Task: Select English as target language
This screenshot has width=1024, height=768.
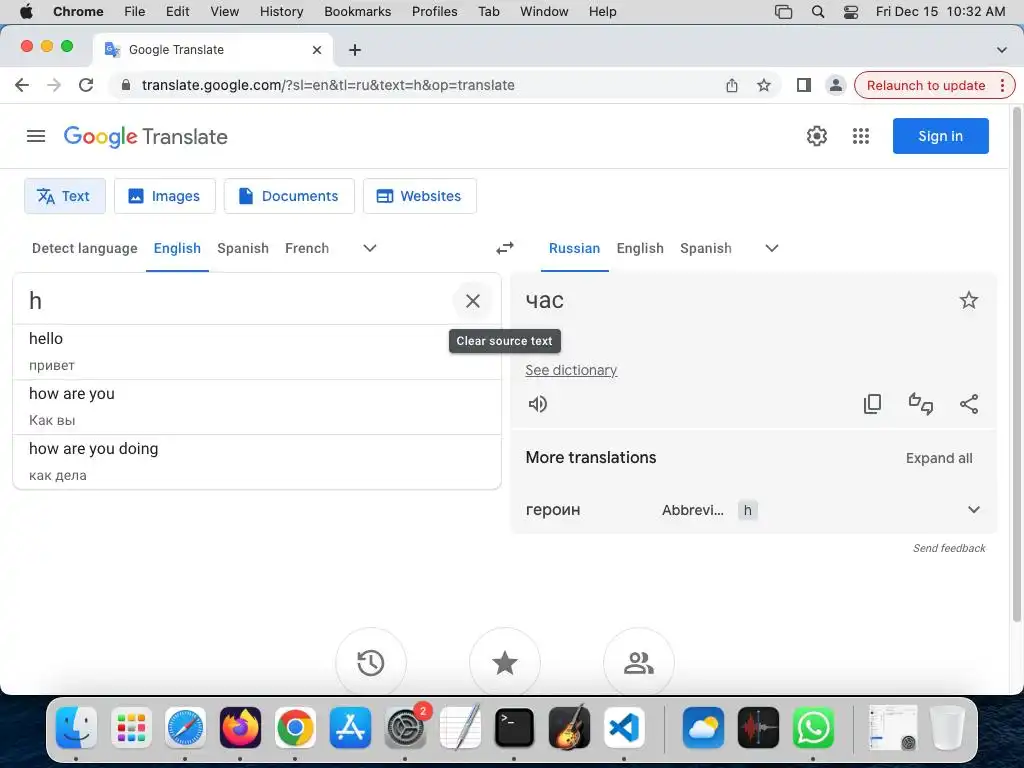Action: click(640, 248)
